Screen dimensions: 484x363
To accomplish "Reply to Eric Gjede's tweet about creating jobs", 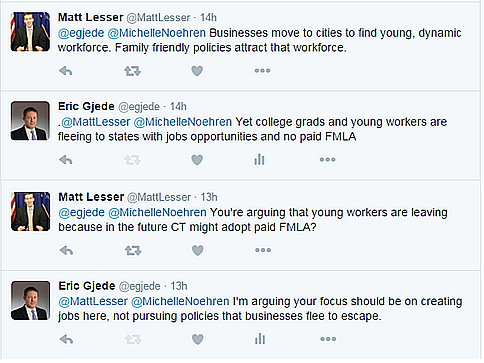I will pyautogui.click(x=66, y=339).
